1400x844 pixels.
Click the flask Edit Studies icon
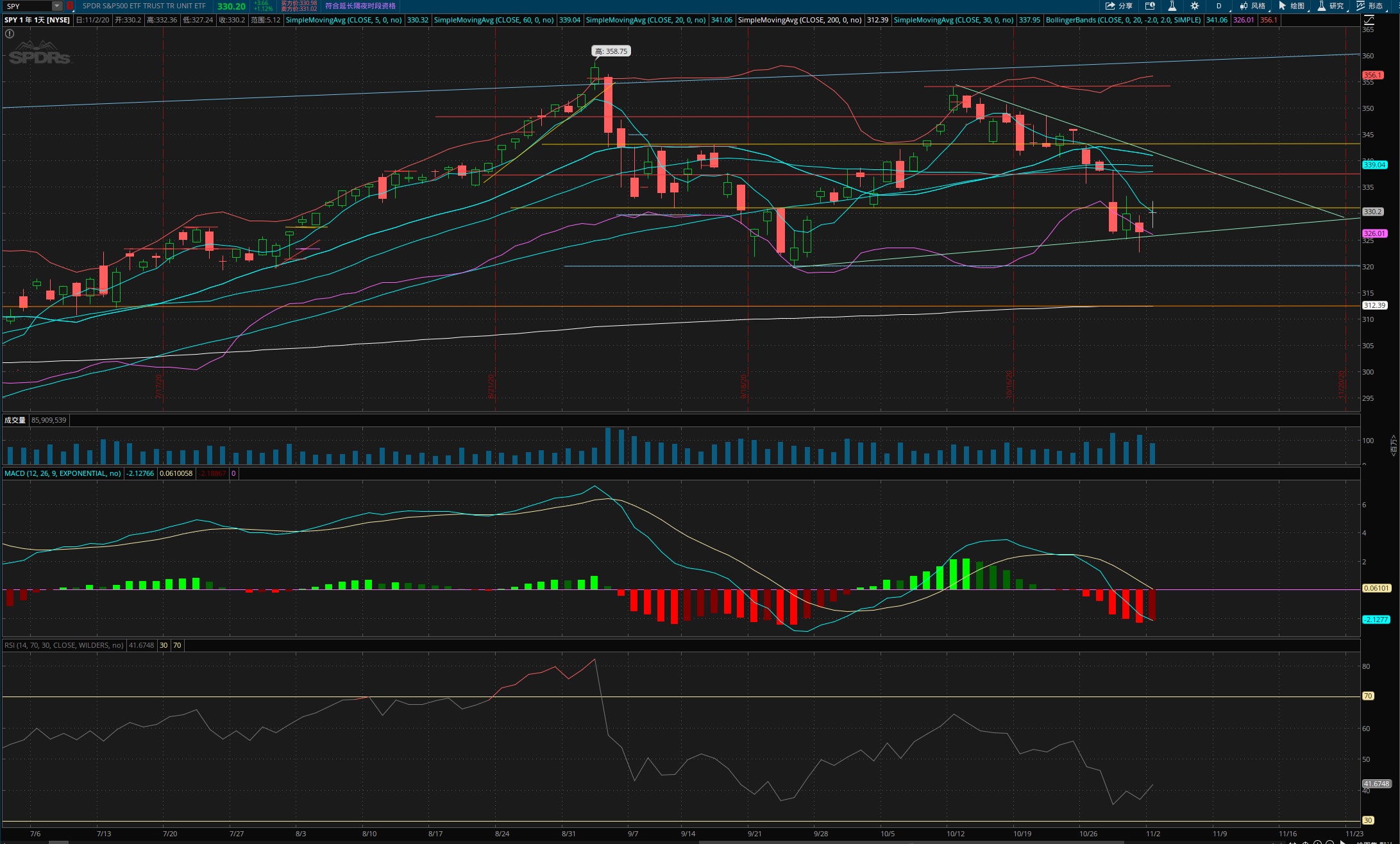tap(1172, 6)
